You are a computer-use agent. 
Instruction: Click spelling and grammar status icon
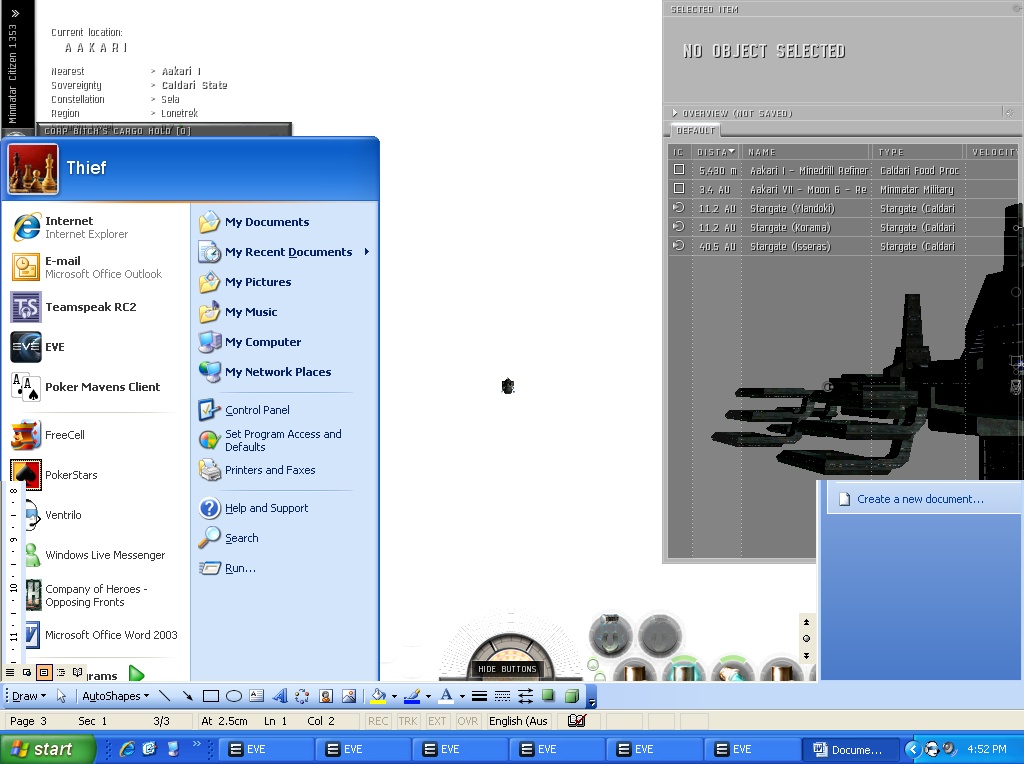[577, 721]
